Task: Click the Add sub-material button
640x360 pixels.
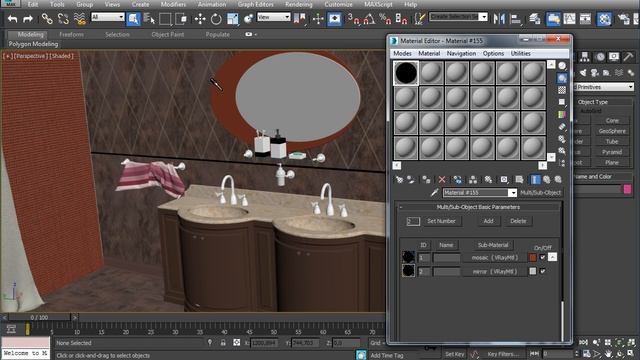Action: [488, 221]
